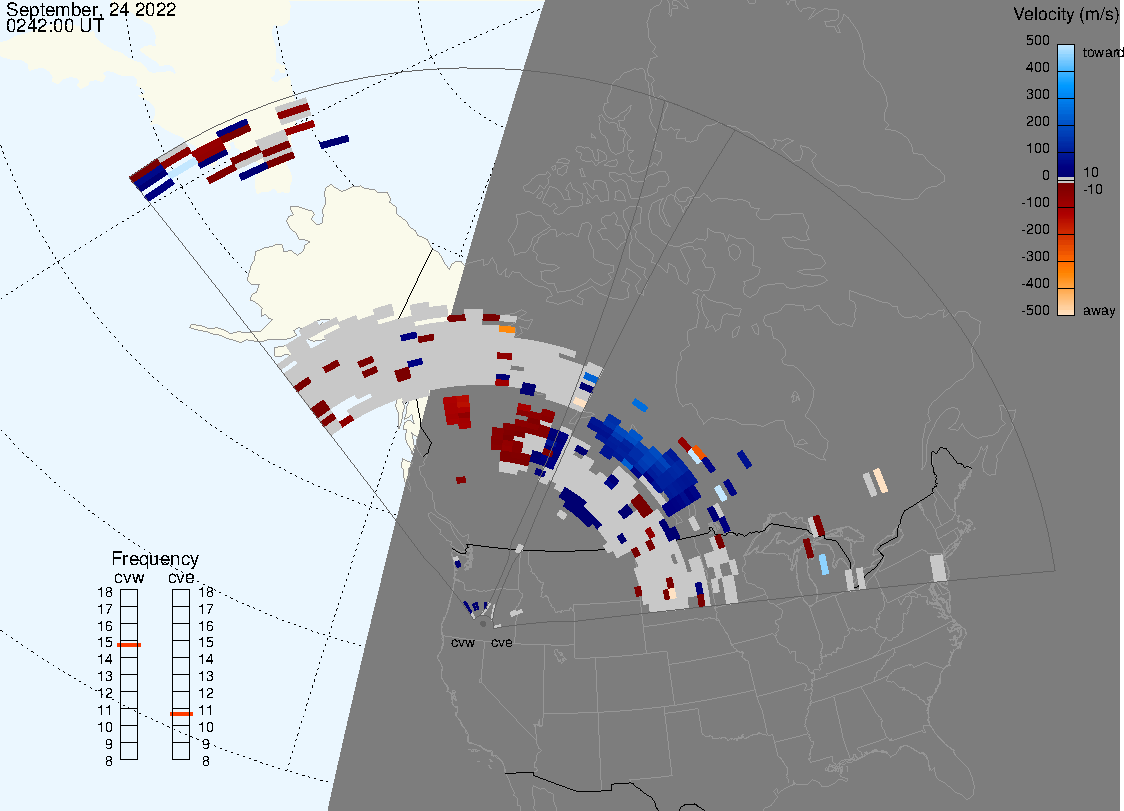Click the 'cve' radar site label on map

tap(502, 642)
